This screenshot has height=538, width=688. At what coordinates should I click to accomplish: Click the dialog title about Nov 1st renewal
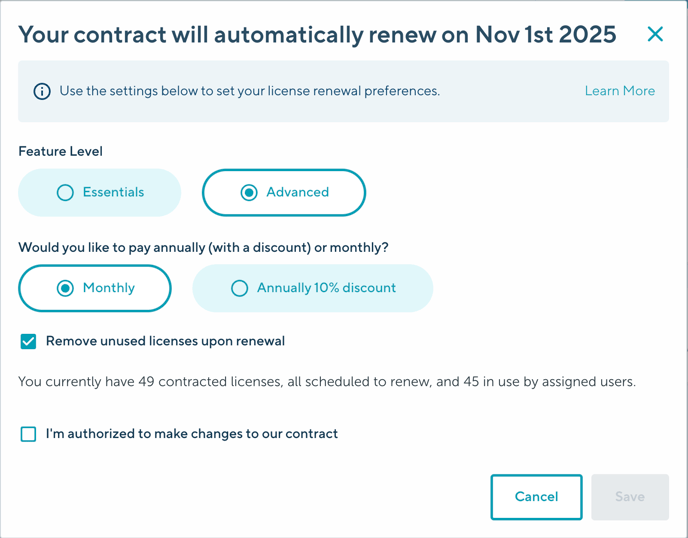pyautogui.click(x=317, y=35)
